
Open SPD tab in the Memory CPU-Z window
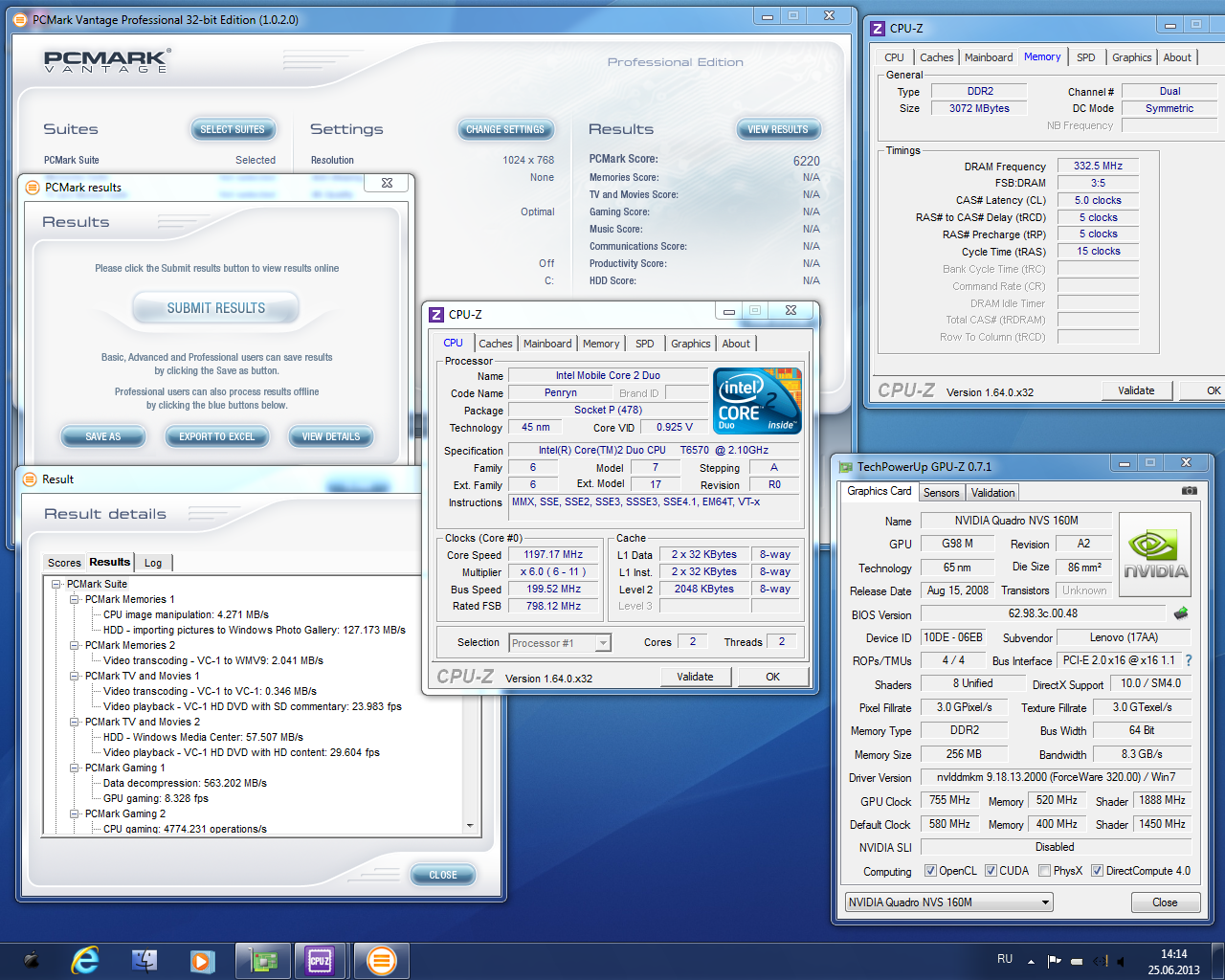1085,57
